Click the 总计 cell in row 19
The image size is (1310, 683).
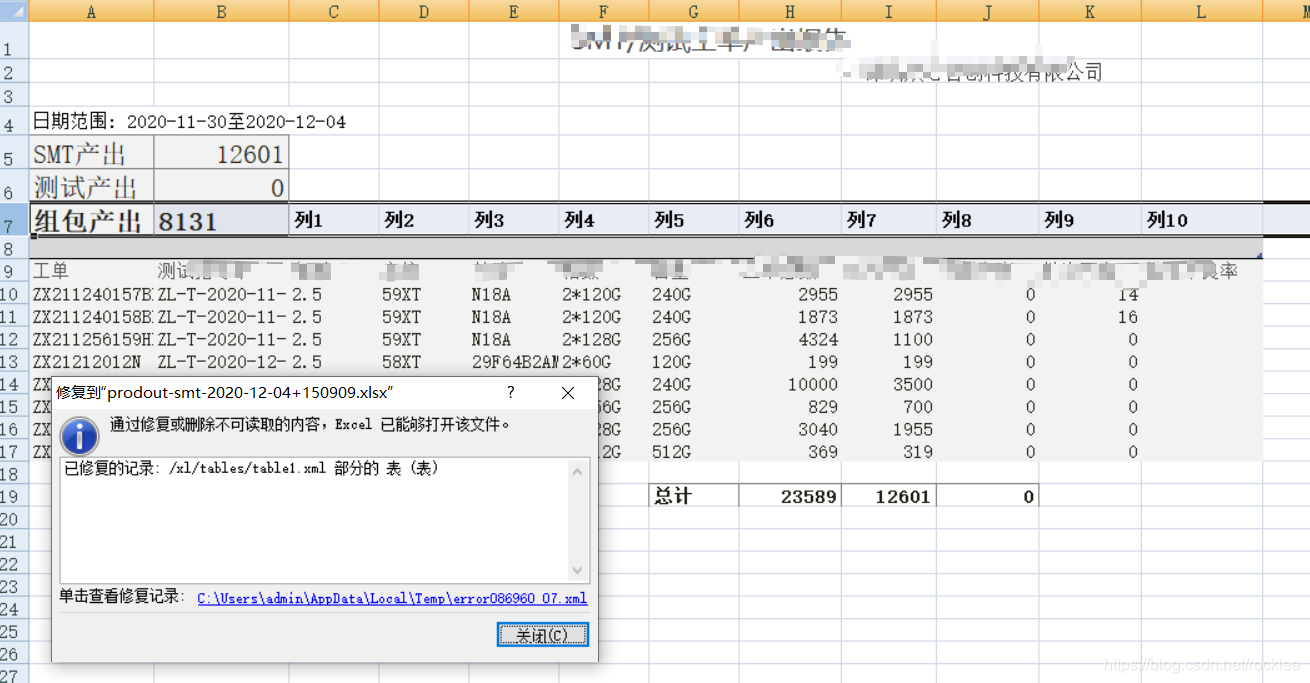693,495
